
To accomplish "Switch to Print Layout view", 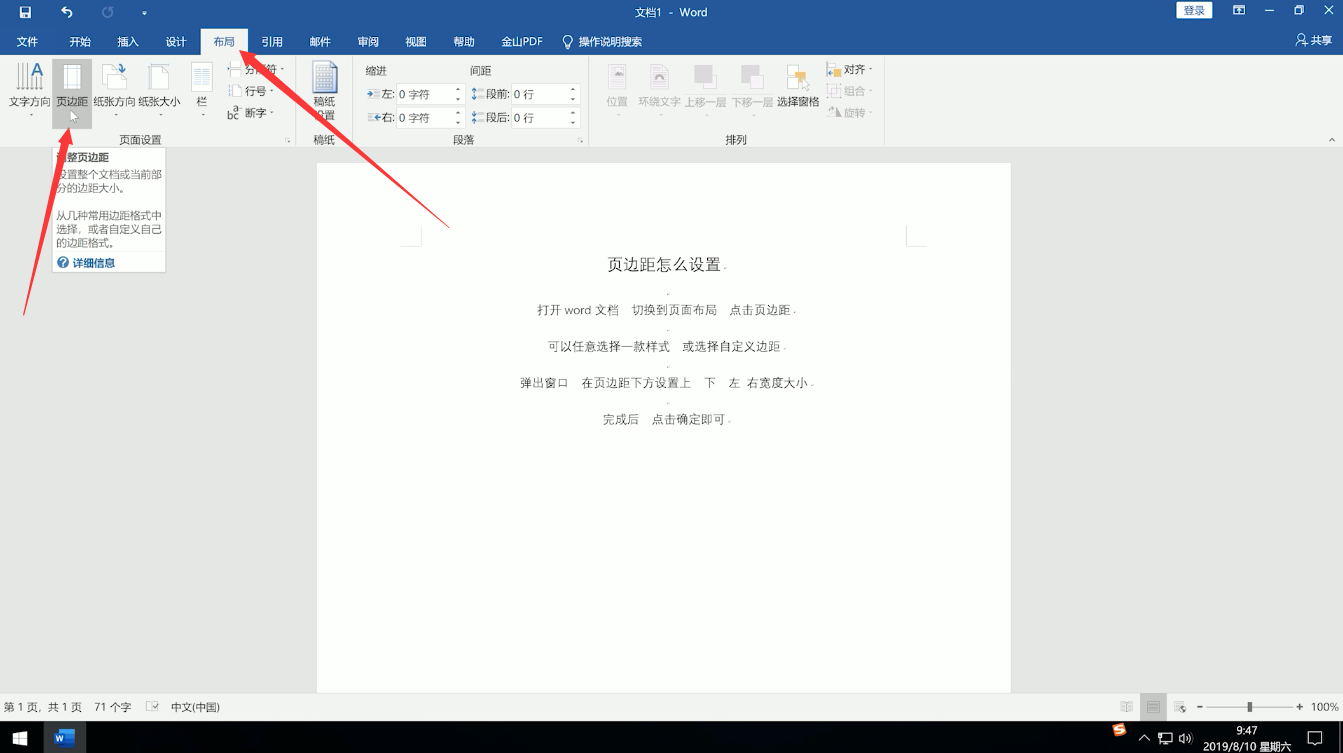I will pos(1153,707).
